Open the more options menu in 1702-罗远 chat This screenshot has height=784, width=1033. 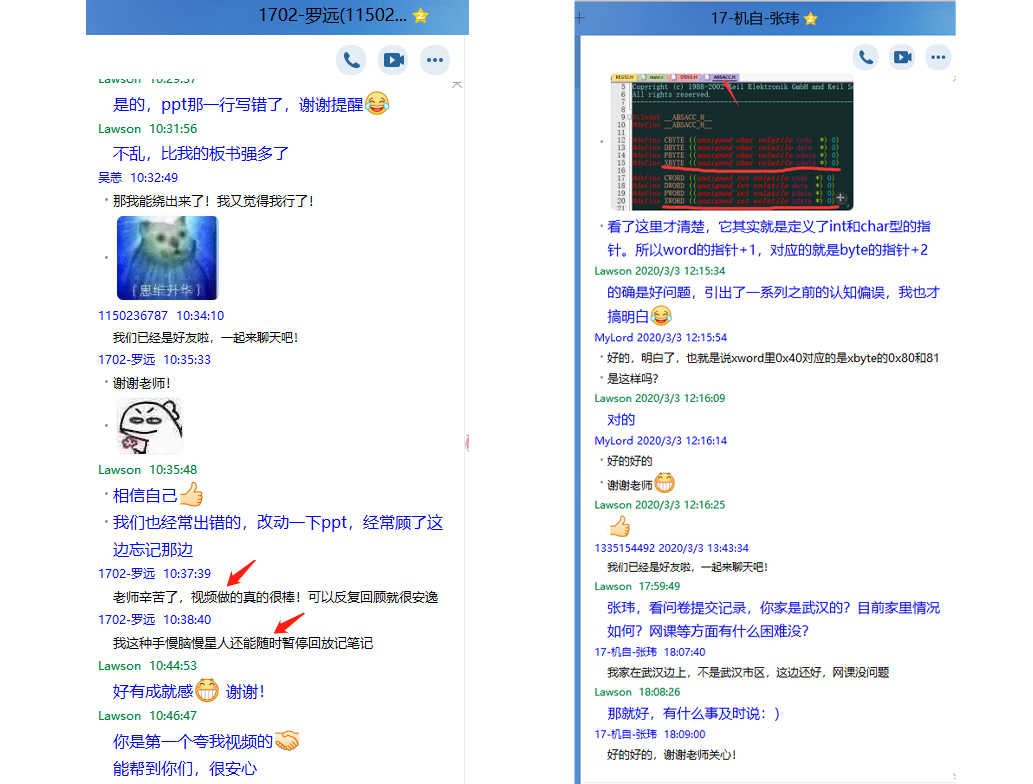click(434, 60)
